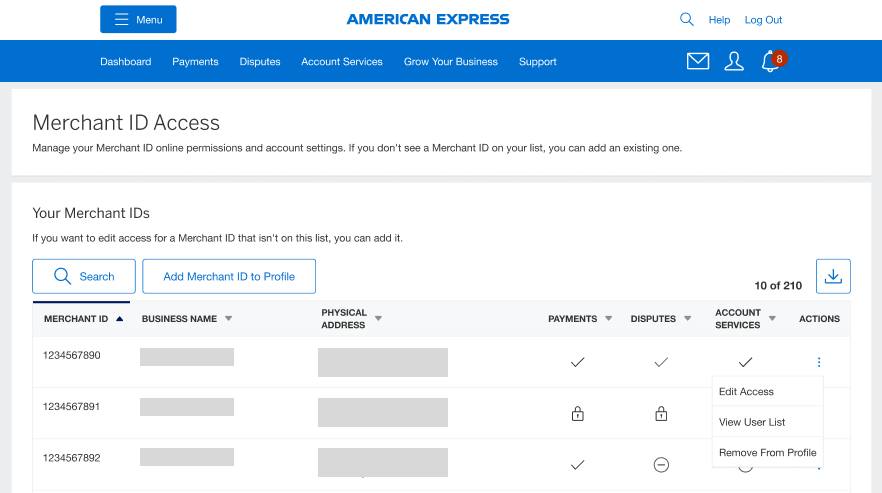Image resolution: width=882 pixels, height=493 pixels.
Task: Click Payments checkmark for merchant 1234567890
Action: (577, 362)
